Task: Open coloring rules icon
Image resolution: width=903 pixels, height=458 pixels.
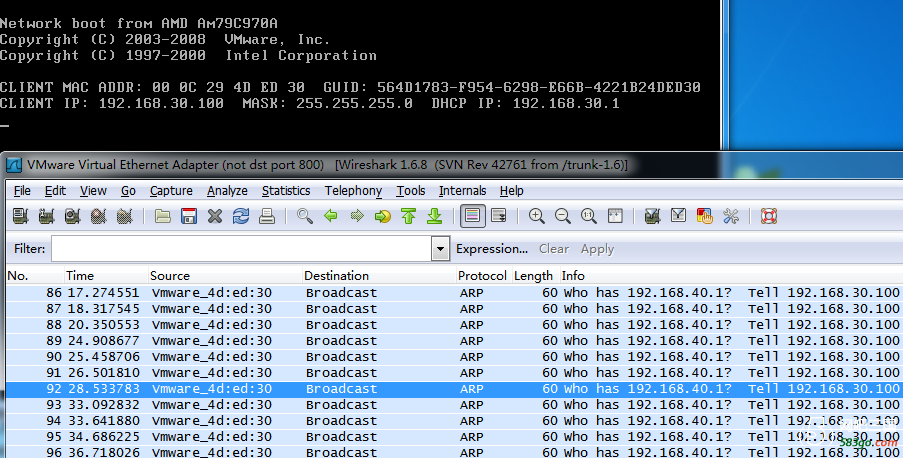Action: point(704,216)
